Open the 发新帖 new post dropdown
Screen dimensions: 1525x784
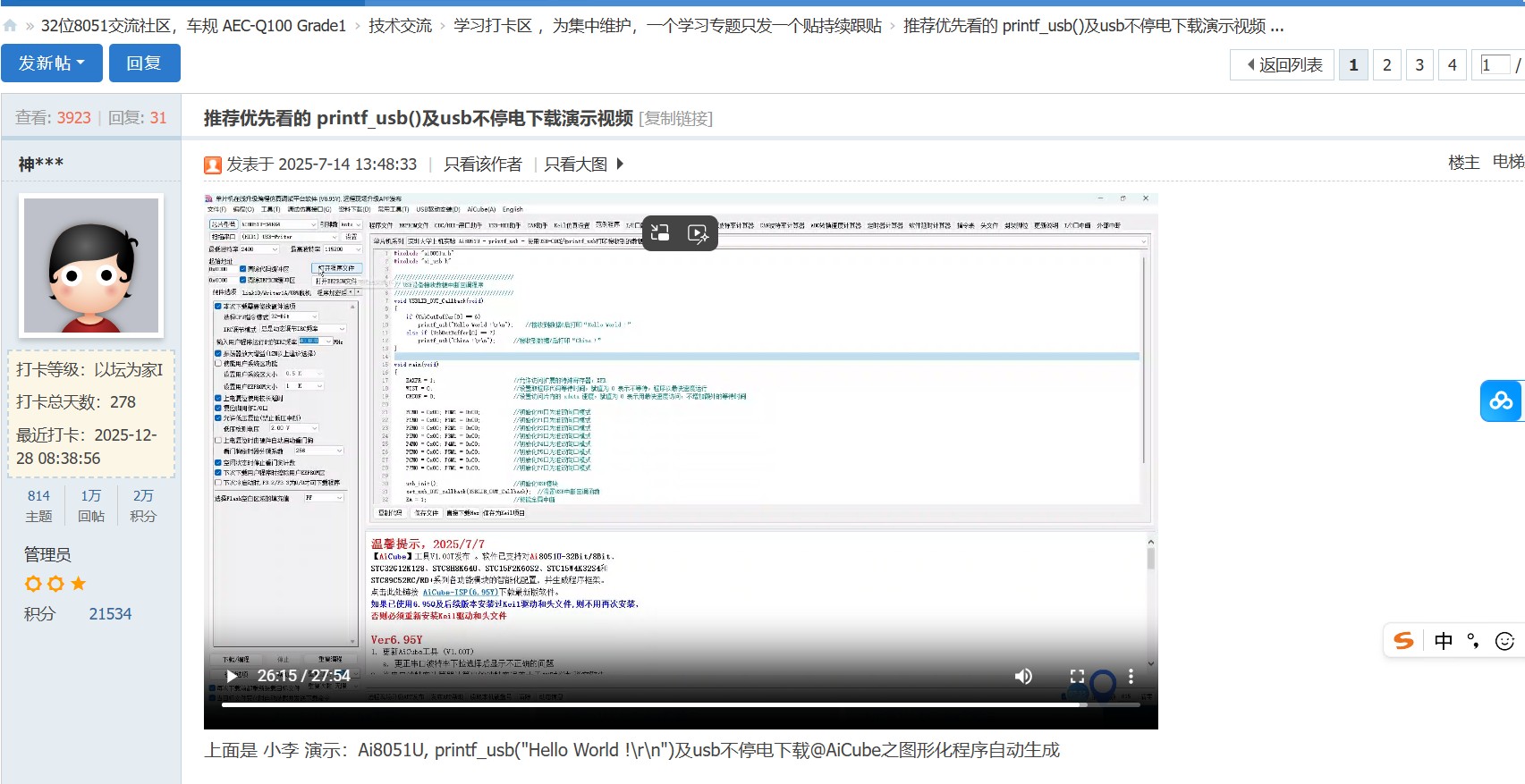pyautogui.click(x=51, y=63)
